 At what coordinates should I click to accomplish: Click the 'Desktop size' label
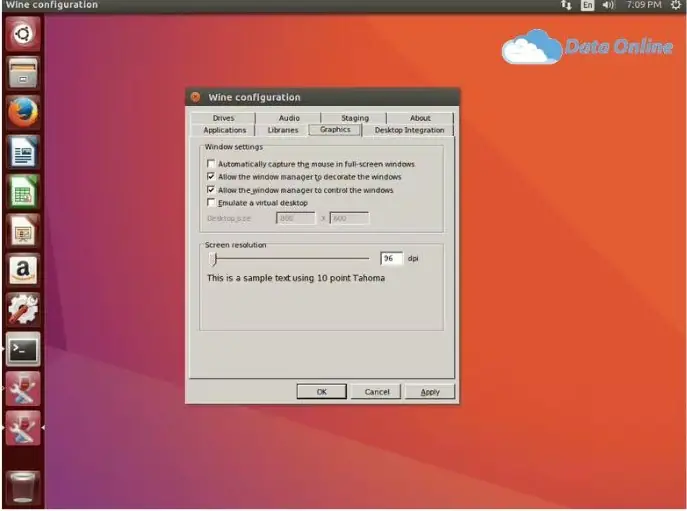pos(229,218)
